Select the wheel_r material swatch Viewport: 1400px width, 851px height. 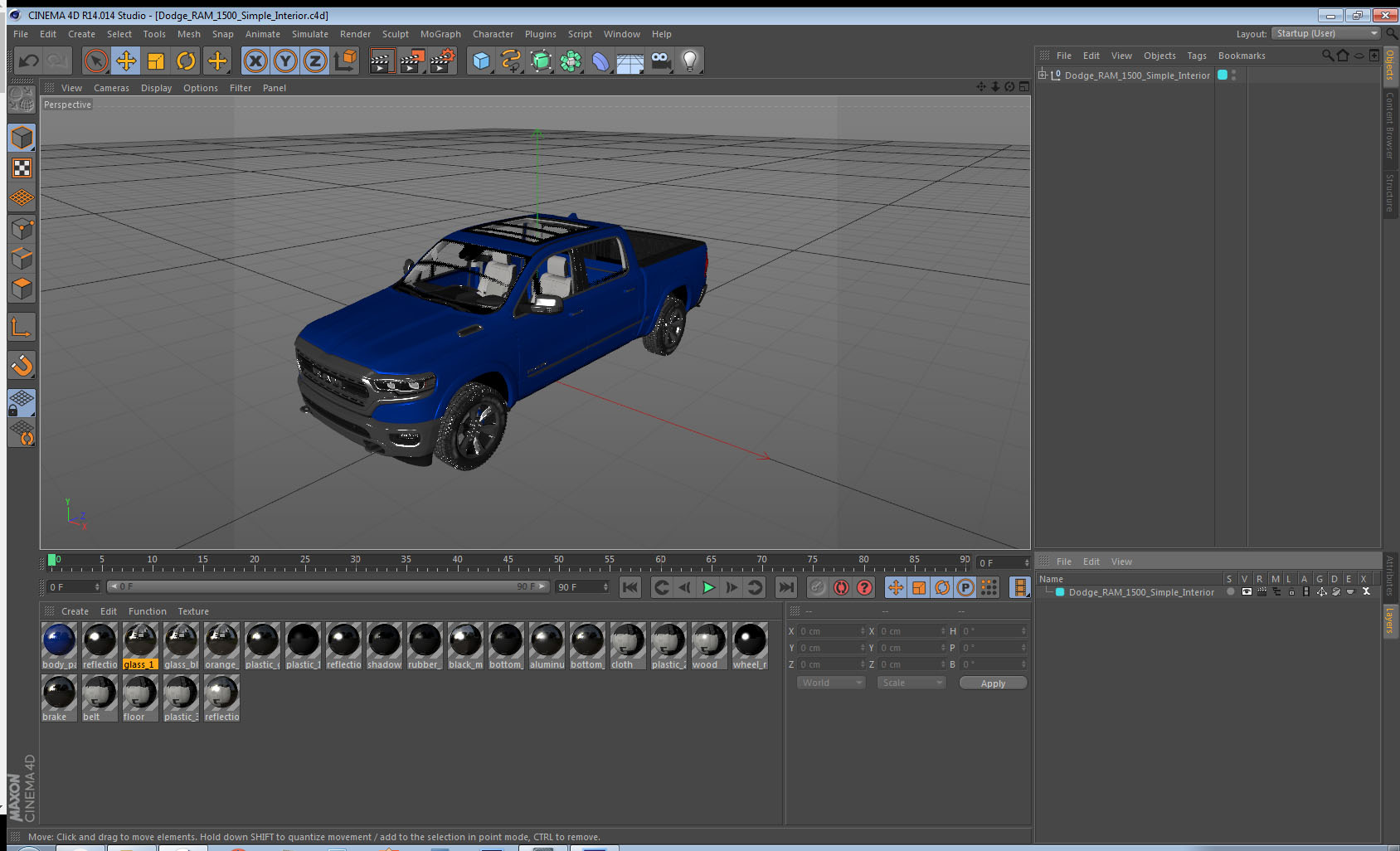[750, 645]
